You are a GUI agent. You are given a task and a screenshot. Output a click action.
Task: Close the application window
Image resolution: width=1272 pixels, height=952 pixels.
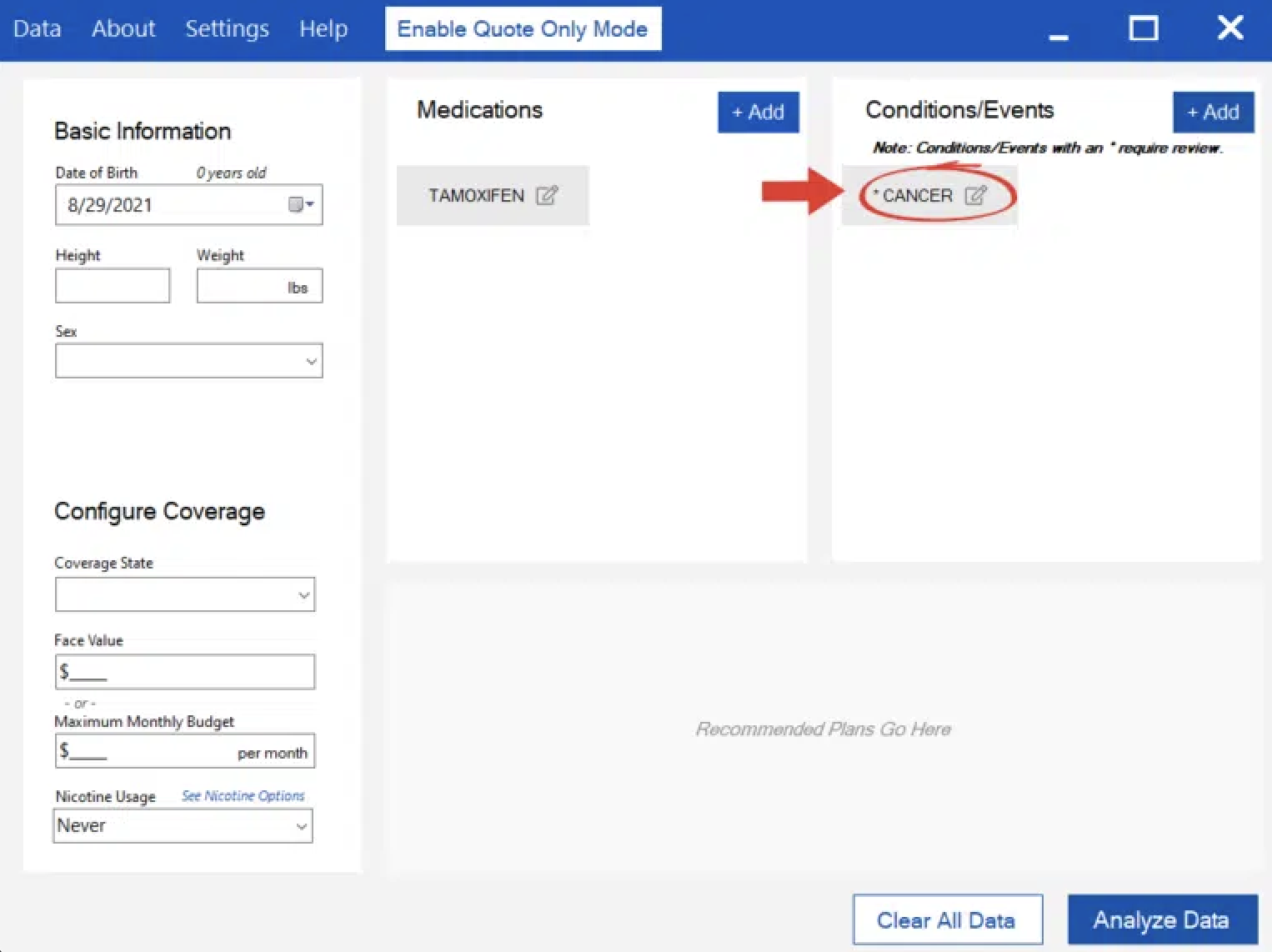(x=1229, y=28)
